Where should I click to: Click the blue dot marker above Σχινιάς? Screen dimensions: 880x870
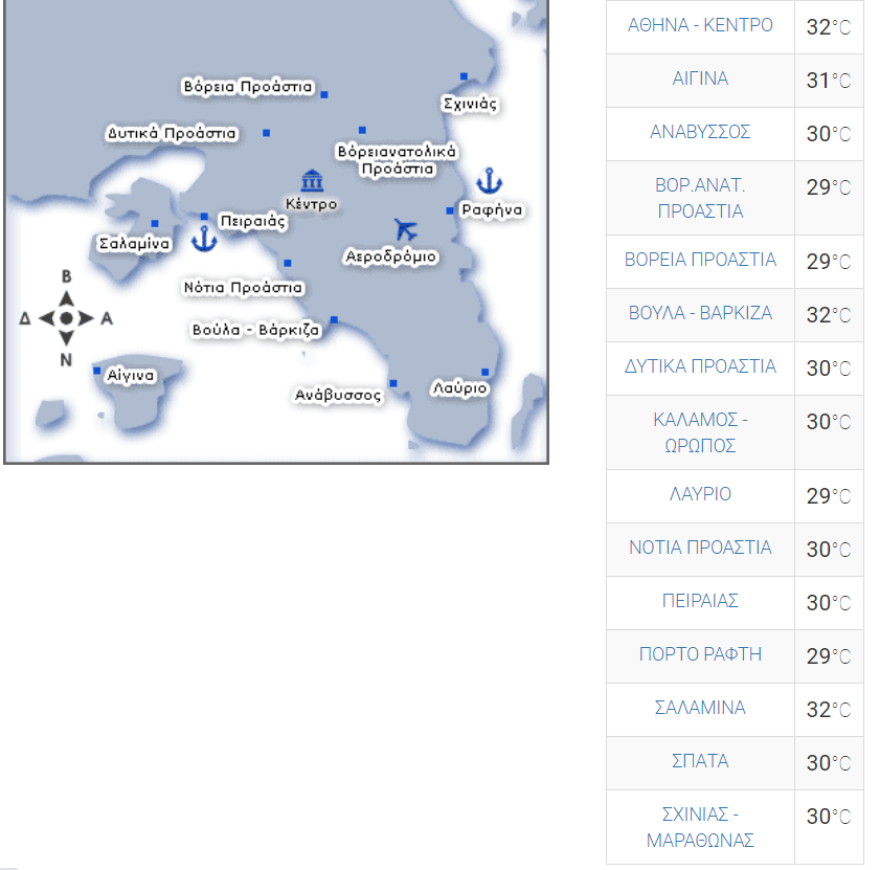464,76
